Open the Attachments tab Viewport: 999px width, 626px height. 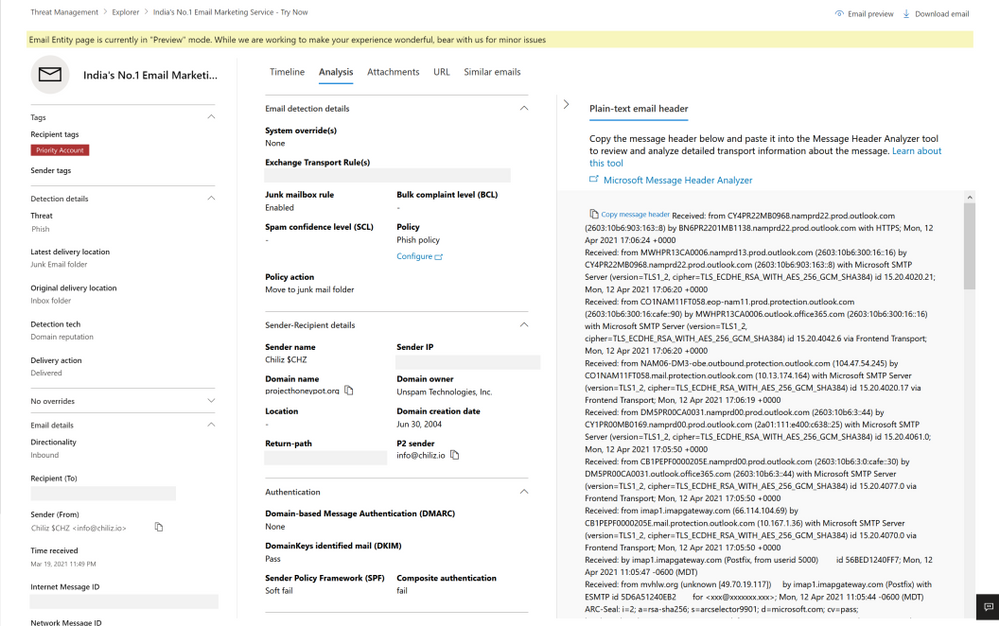(393, 72)
